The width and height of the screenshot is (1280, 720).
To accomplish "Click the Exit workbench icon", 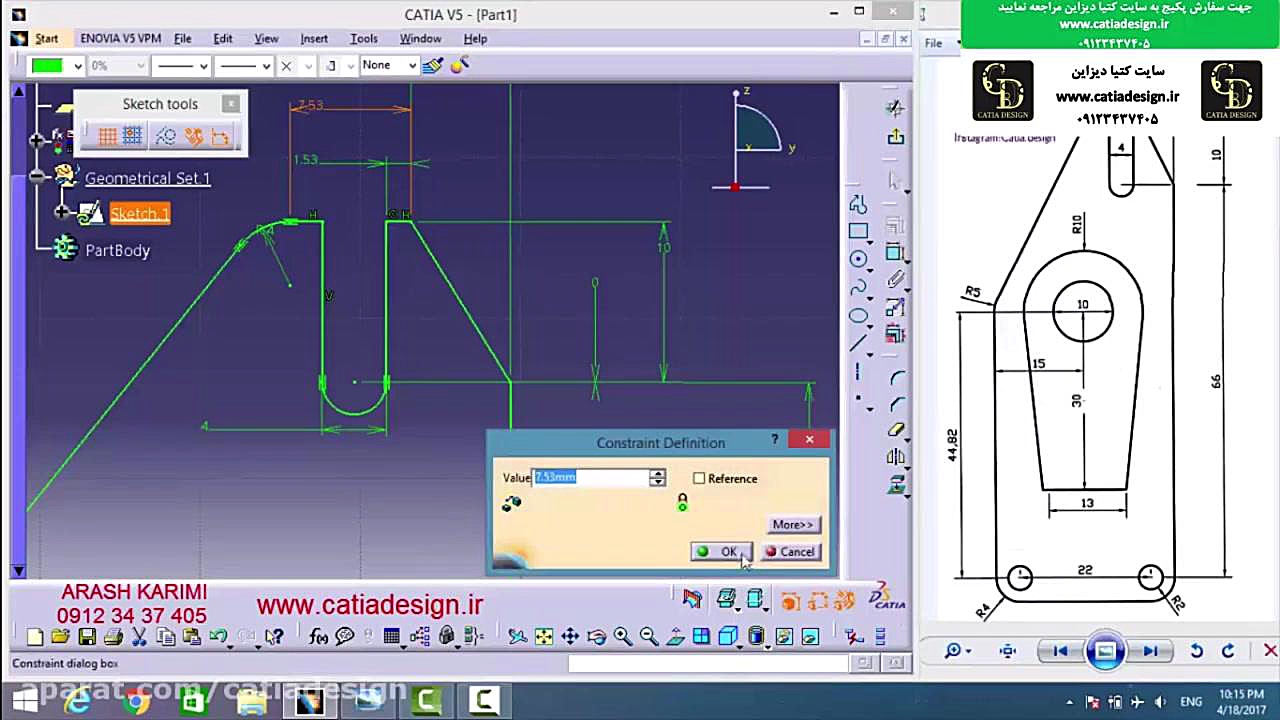I will click(895, 137).
